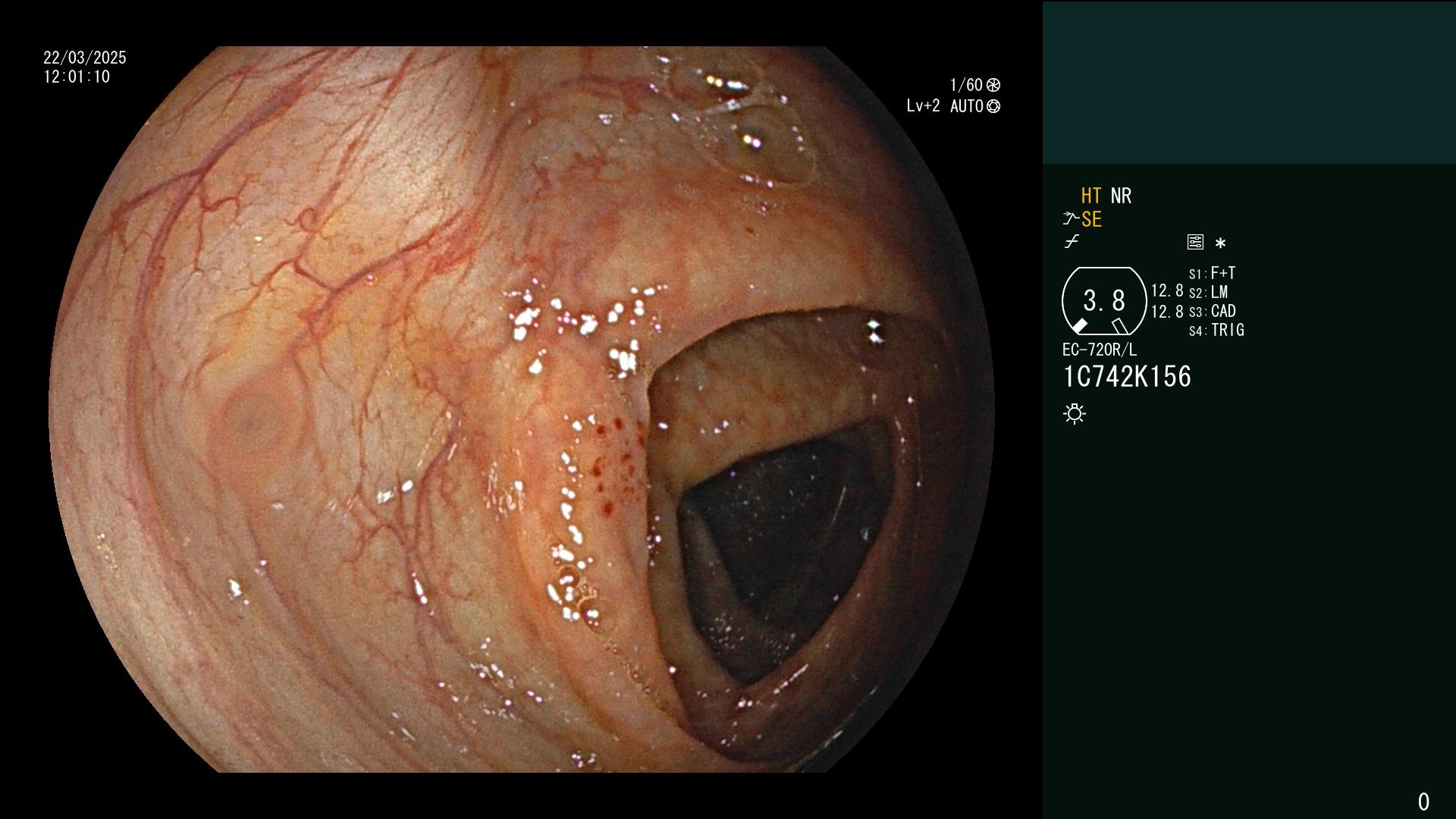Click the Lv+2 brightness level

923,106
